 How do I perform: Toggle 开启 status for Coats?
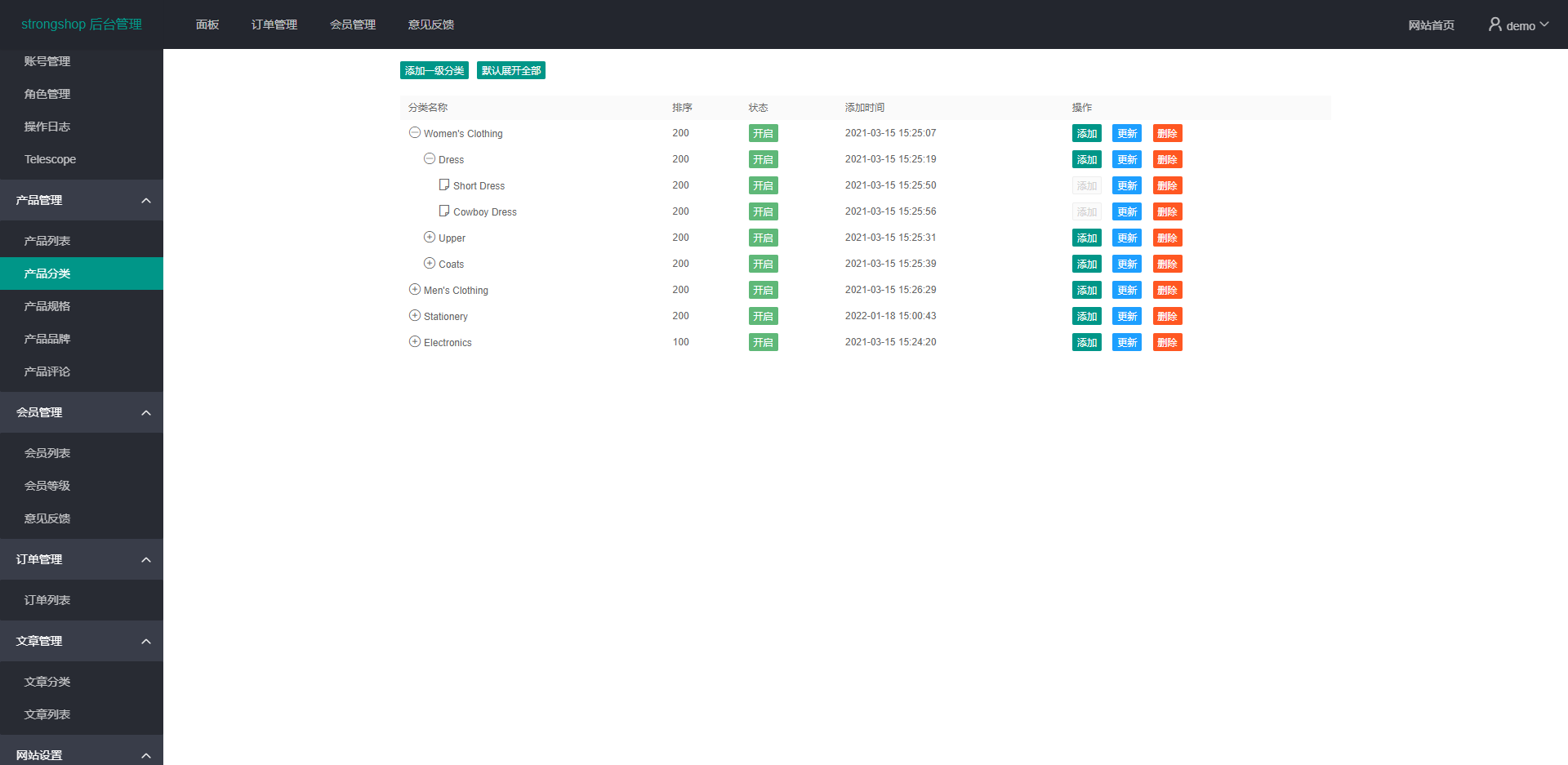(x=764, y=264)
